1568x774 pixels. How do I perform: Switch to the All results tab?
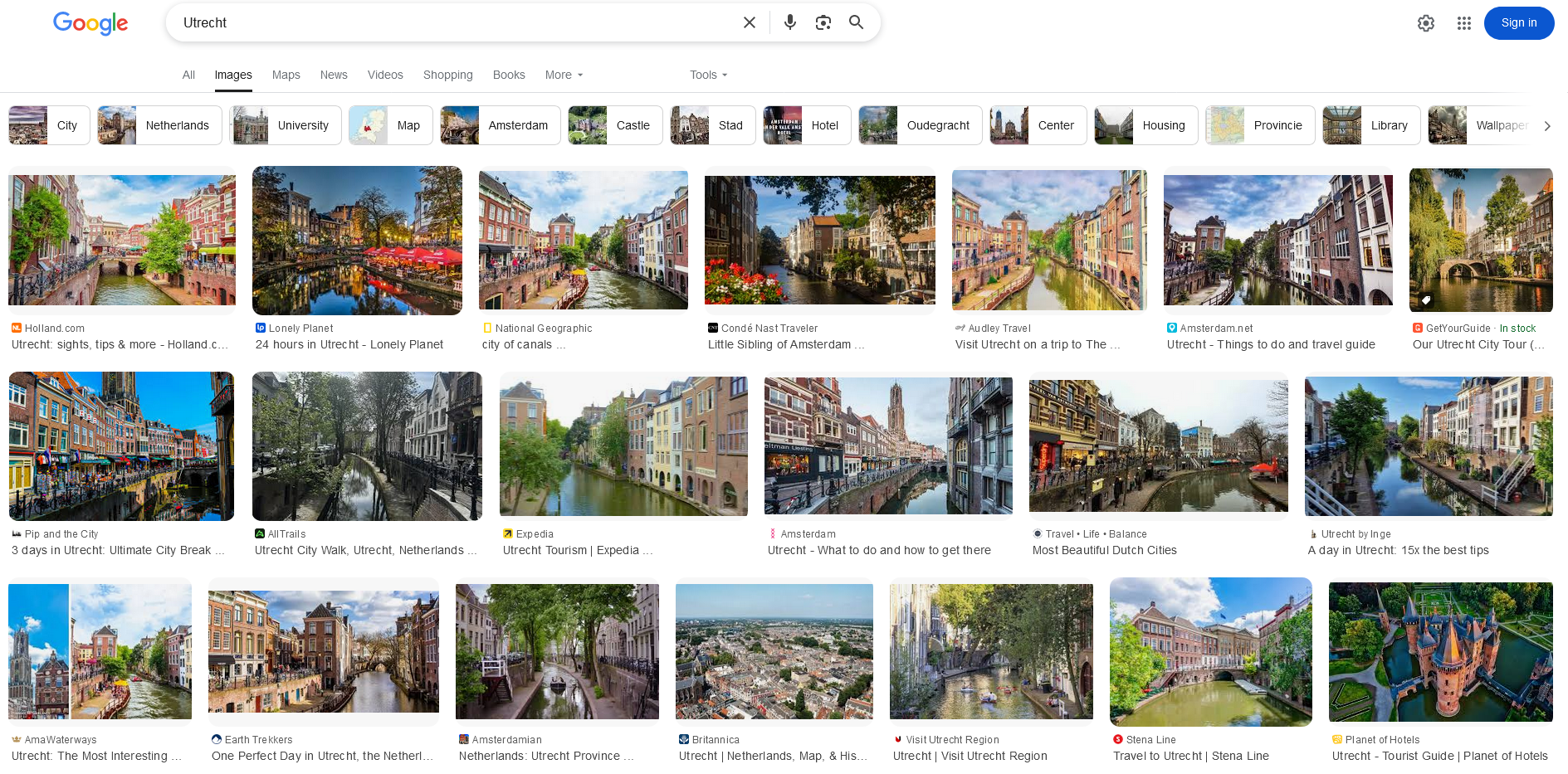point(188,75)
